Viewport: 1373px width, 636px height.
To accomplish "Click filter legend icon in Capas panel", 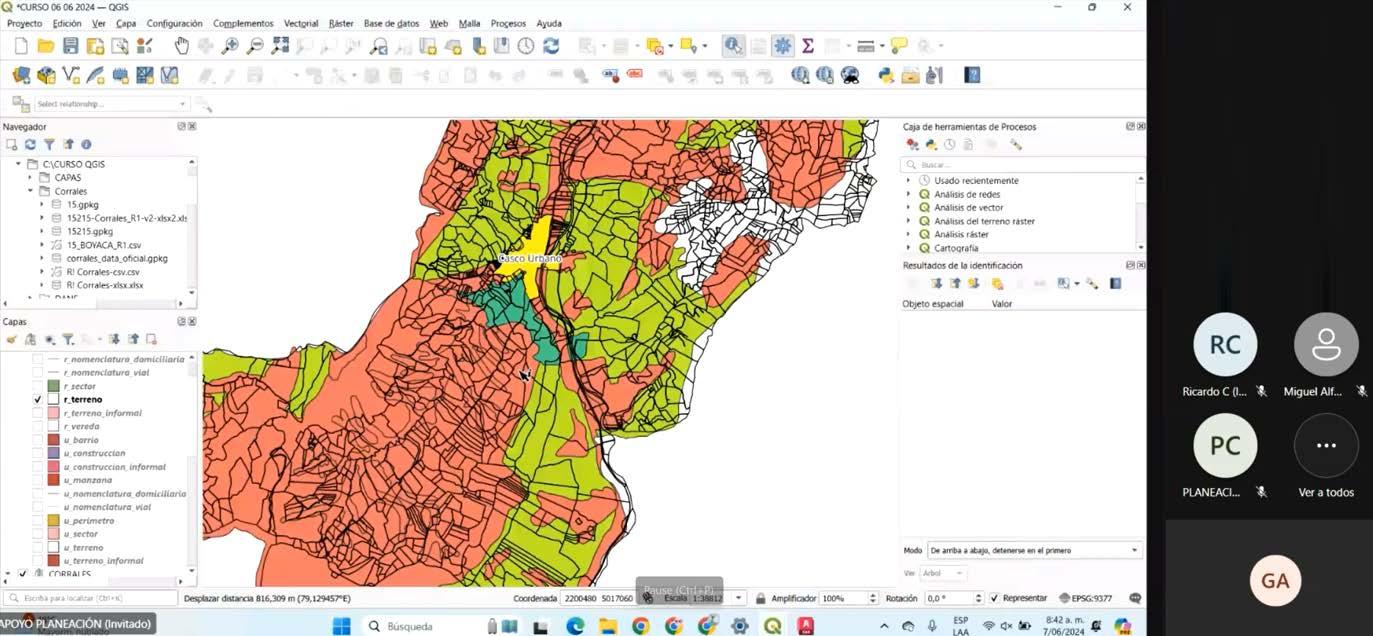I will coord(68,340).
